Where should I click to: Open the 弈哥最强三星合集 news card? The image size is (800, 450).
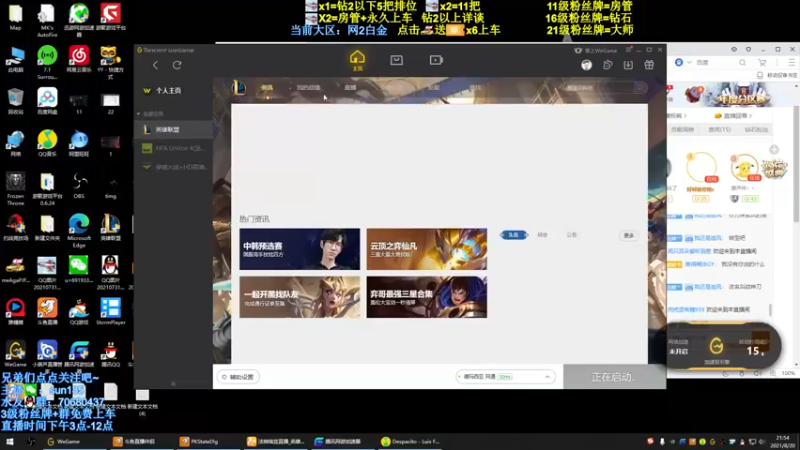click(x=427, y=297)
